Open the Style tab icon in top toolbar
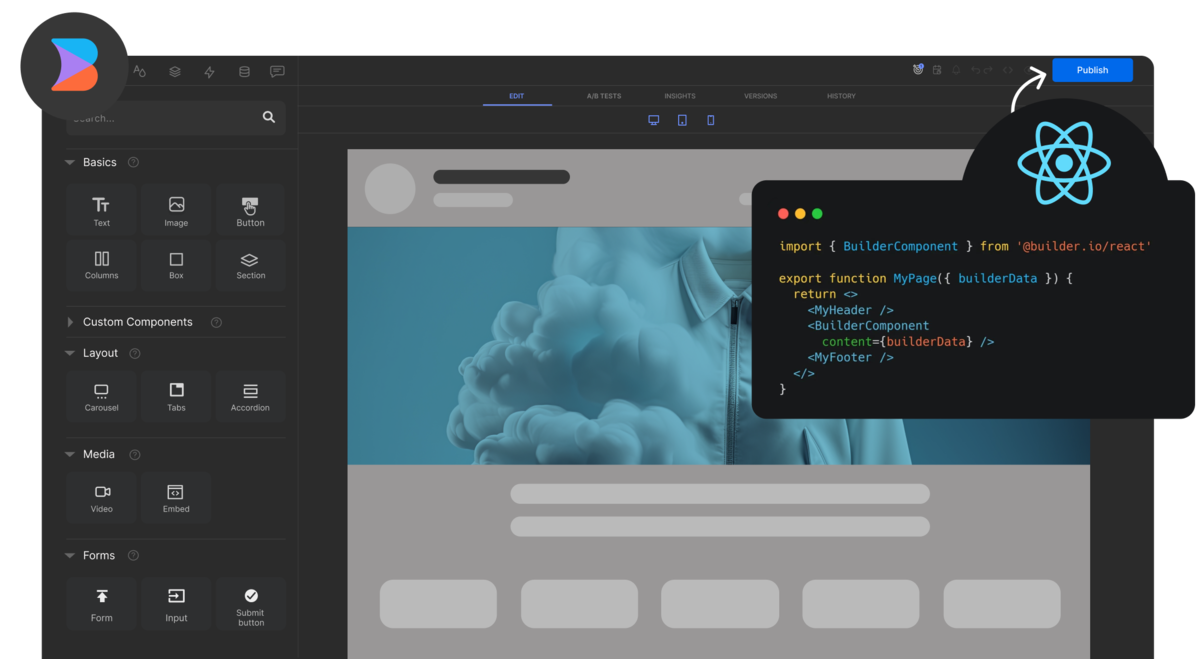The width and height of the screenshot is (1200, 659). point(140,72)
